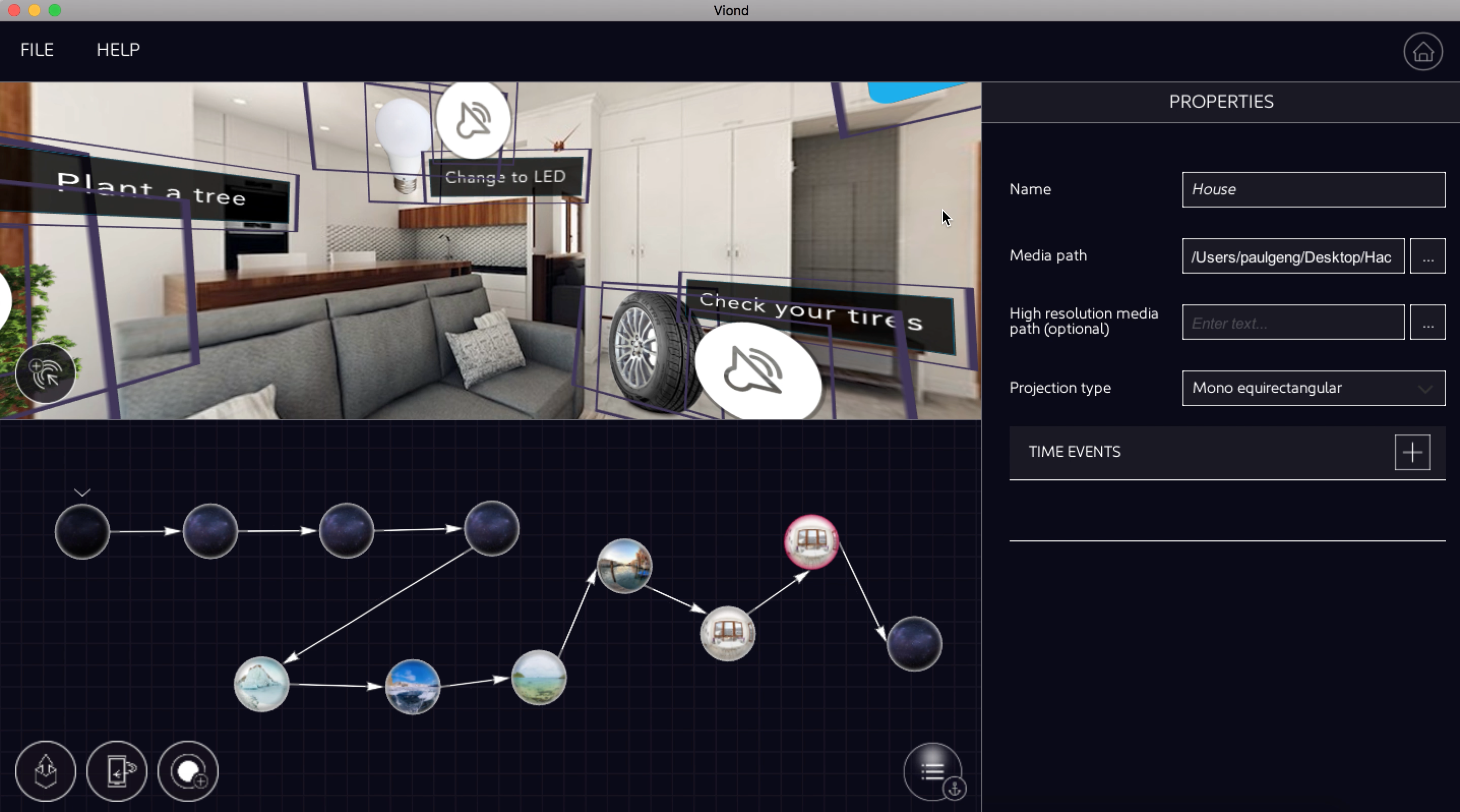Toggle the muted sound icon above LED label
The width and height of the screenshot is (1460, 812).
(473, 120)
